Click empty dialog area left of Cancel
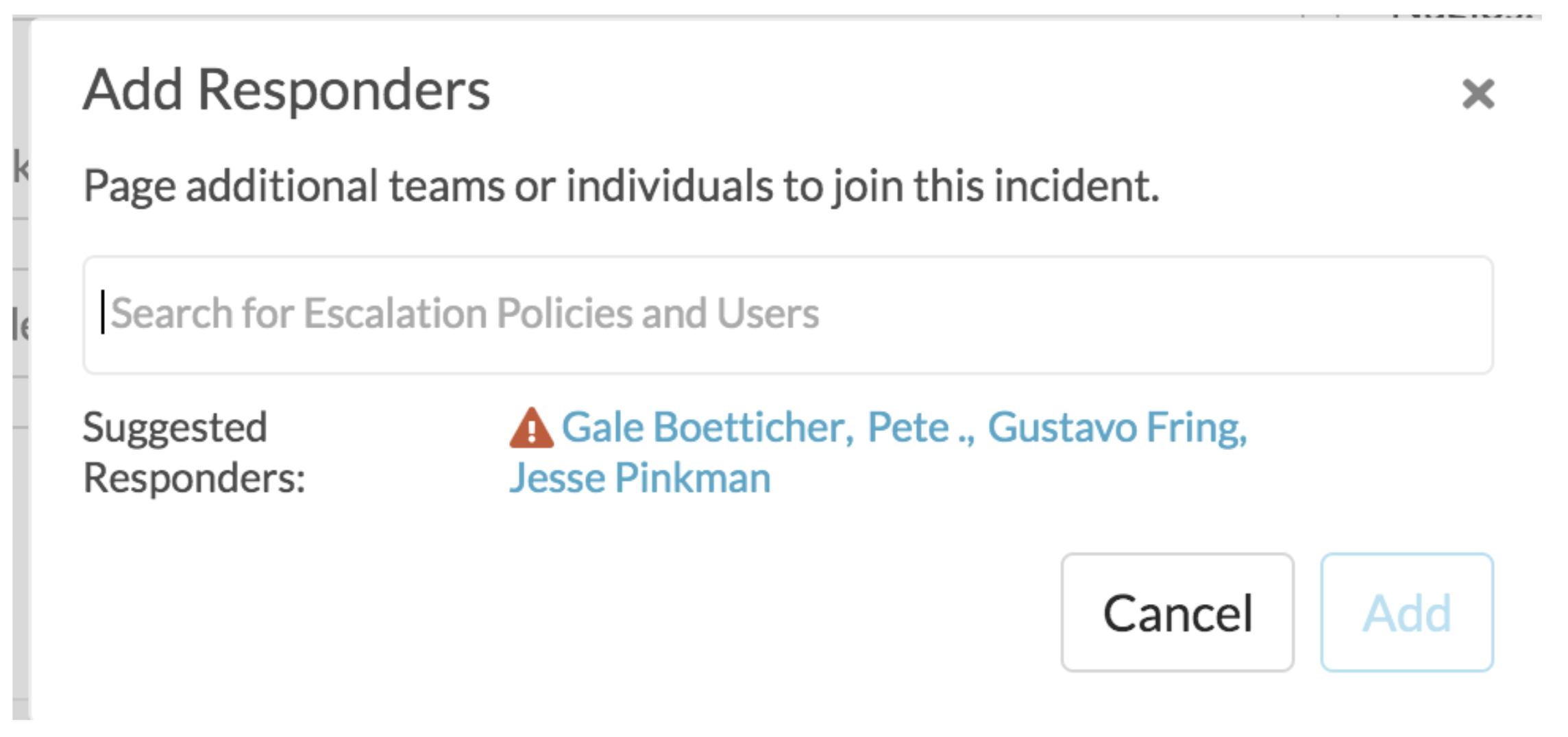1568x737 pixels. 548,612
